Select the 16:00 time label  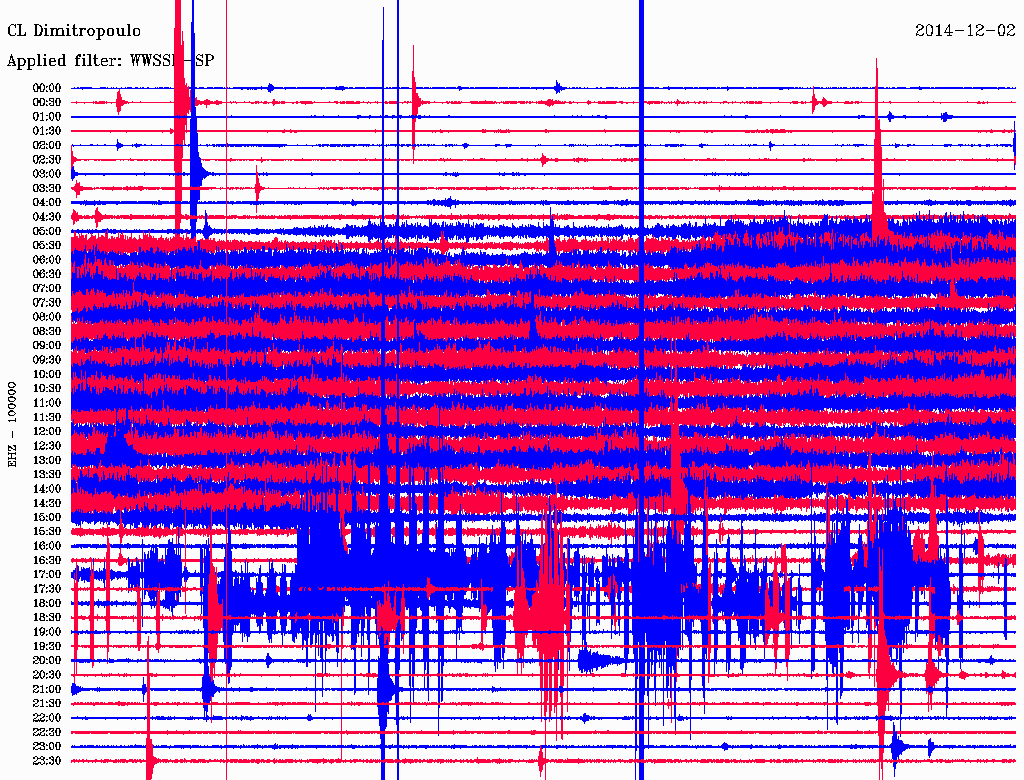47,545
